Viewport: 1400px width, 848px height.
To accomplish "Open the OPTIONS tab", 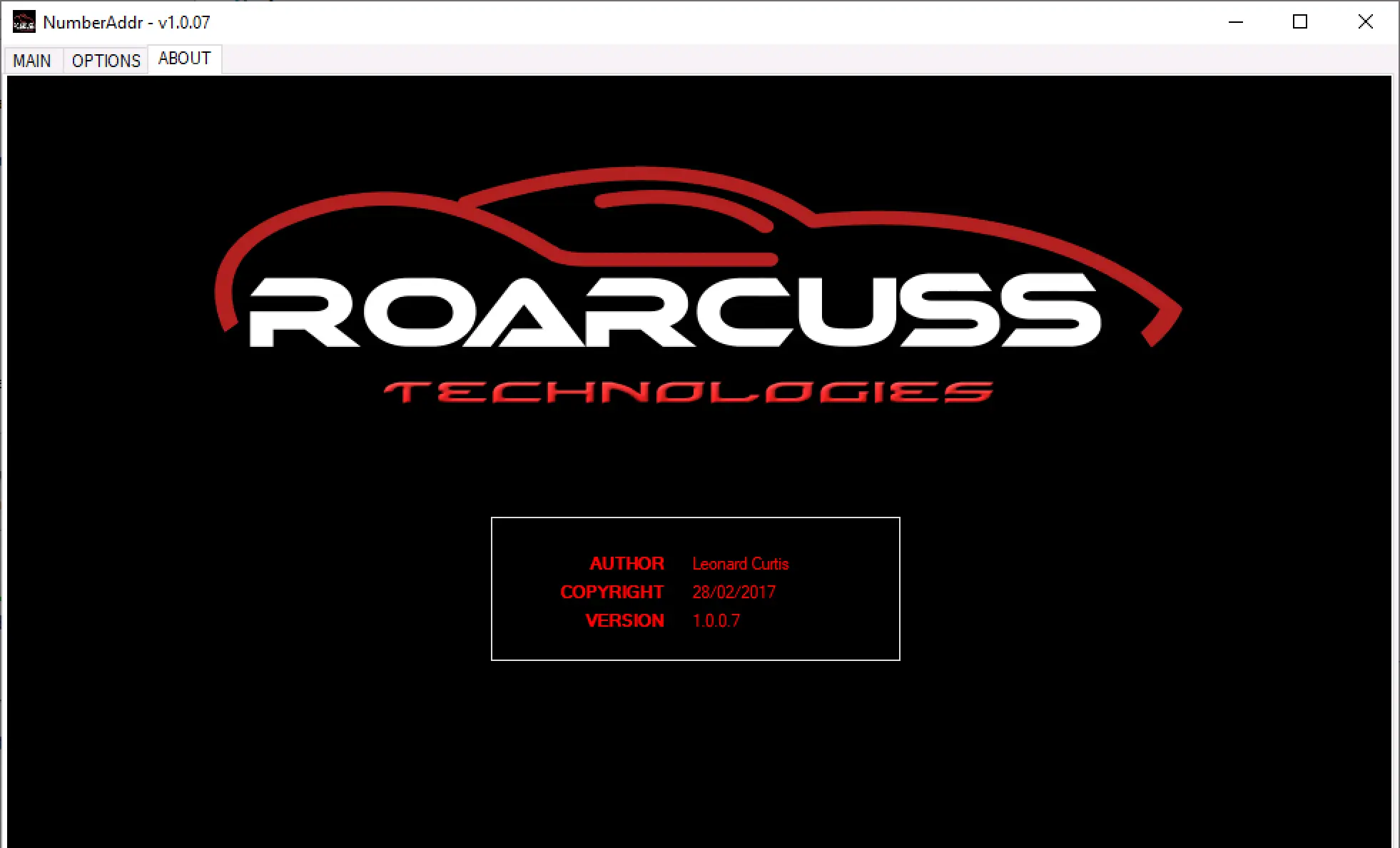I will click(106, 61).
